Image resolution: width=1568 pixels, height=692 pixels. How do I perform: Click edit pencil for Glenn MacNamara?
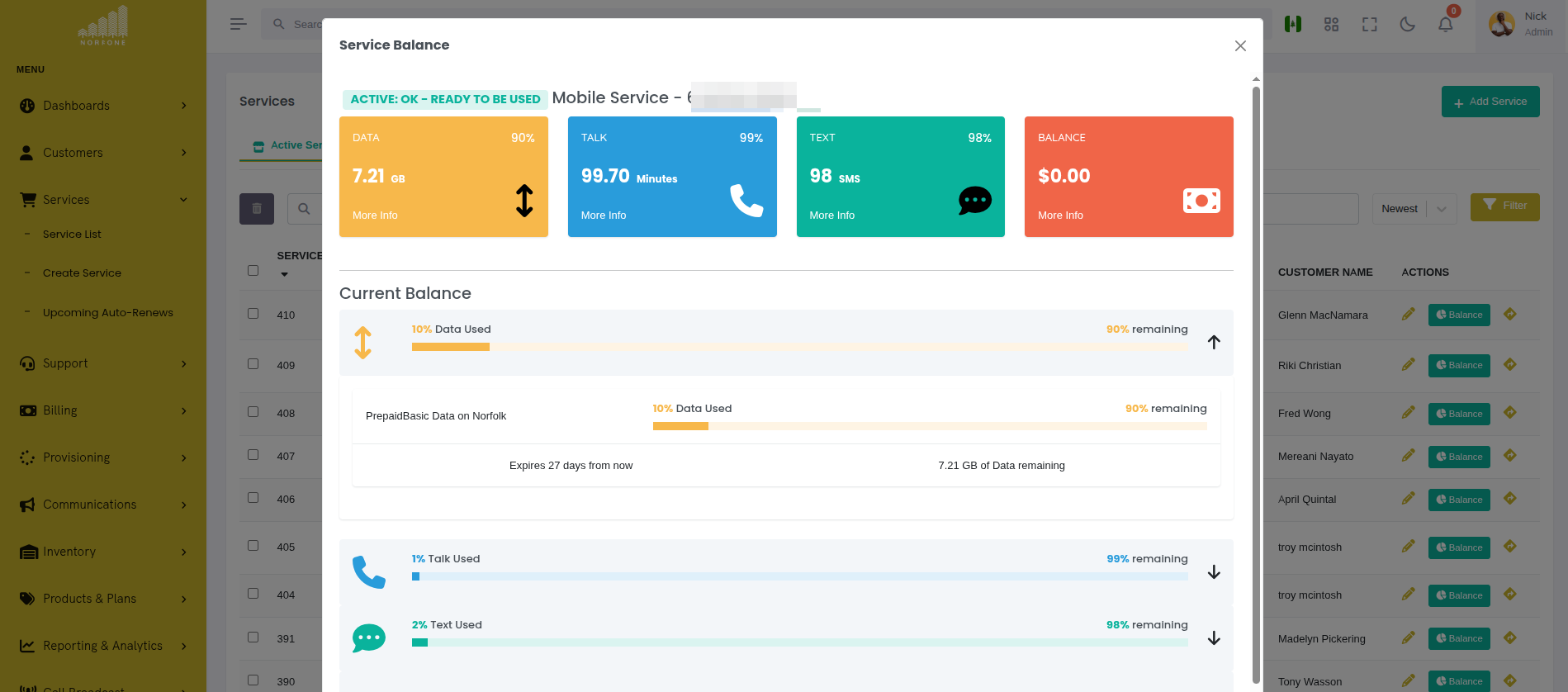coord(1408,315)
